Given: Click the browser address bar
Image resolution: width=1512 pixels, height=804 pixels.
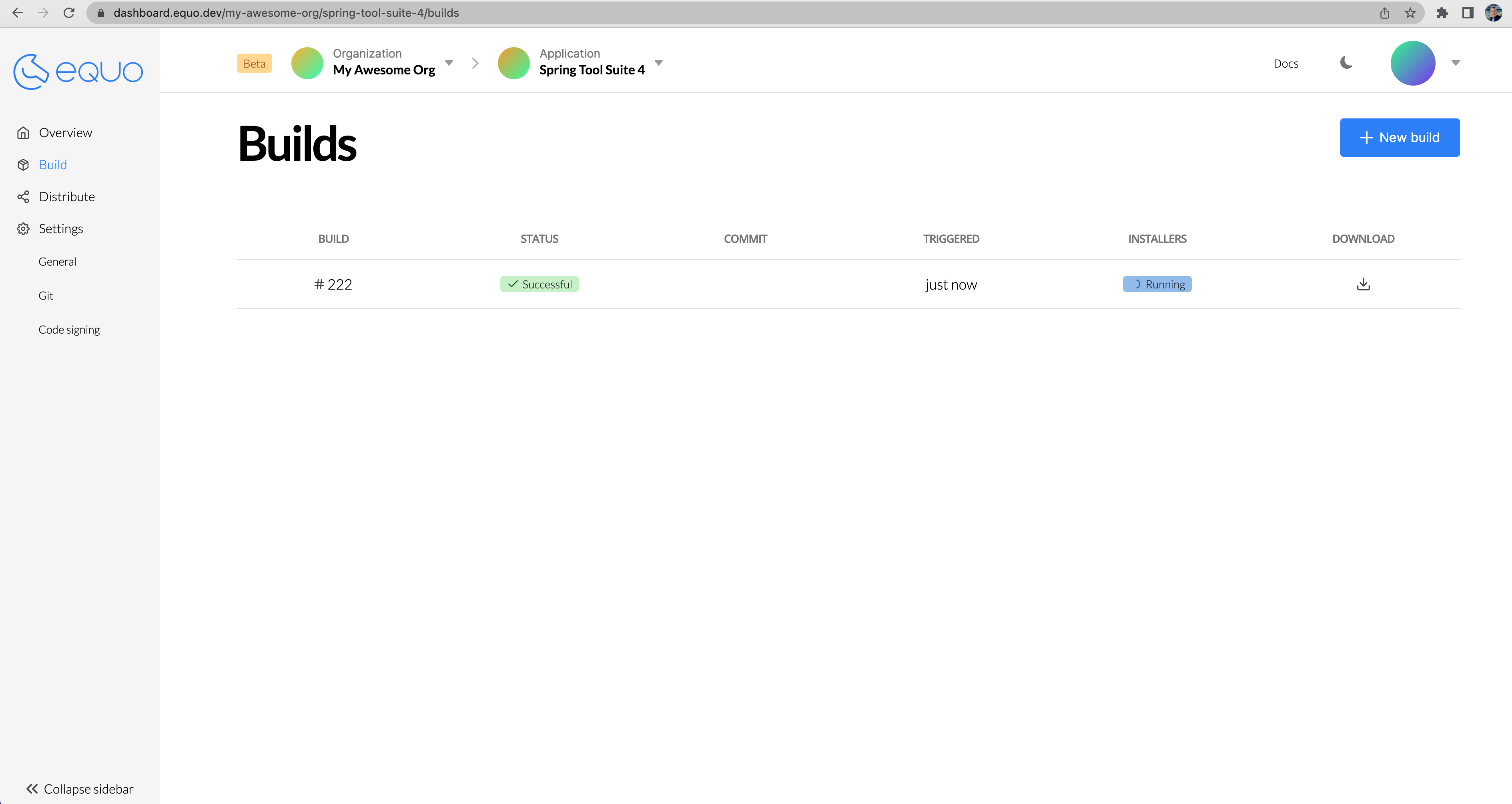Looking at the screenshot, I should 704,13.
